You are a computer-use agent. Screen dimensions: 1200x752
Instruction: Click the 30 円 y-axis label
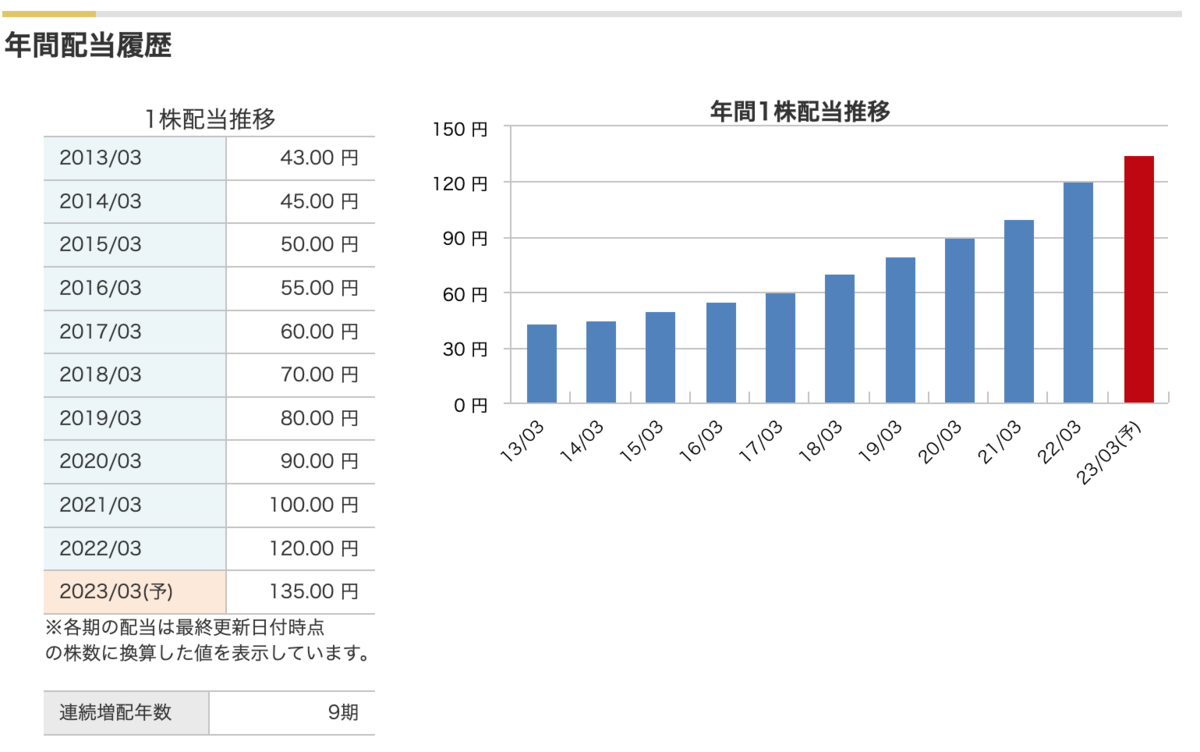[x=465, y=350]
